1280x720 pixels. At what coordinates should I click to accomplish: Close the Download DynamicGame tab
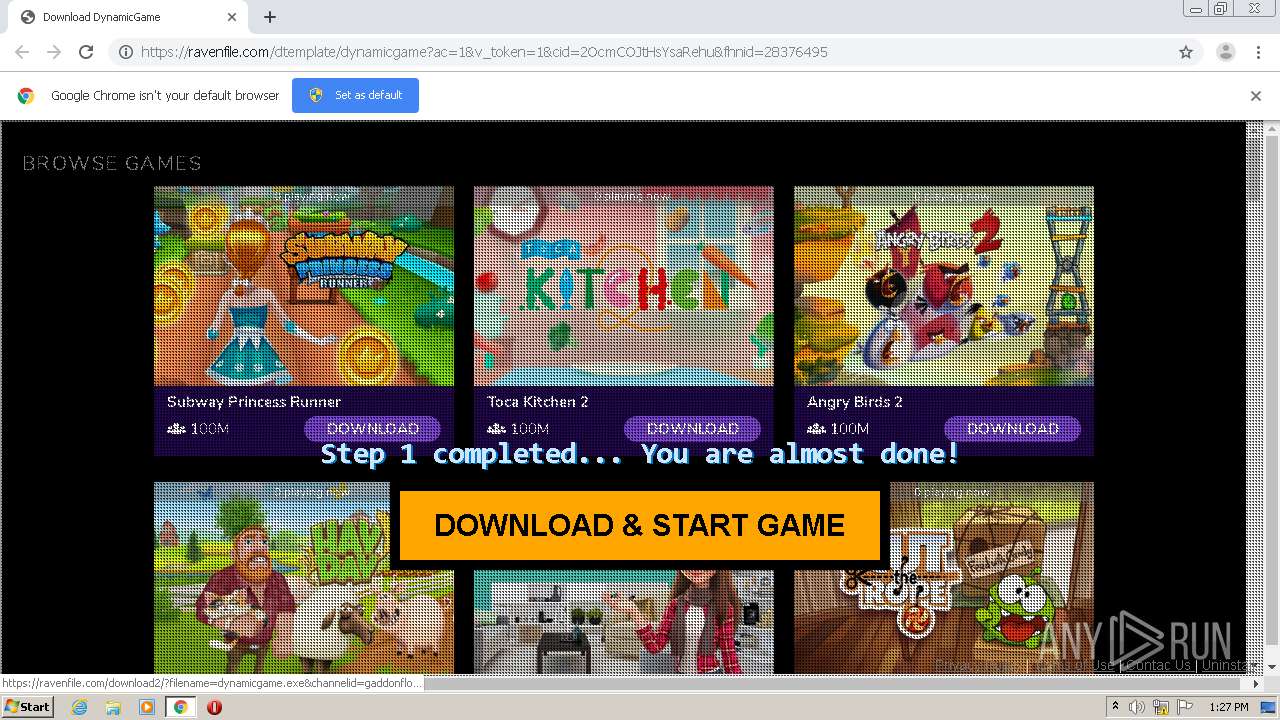click(232, 17)
